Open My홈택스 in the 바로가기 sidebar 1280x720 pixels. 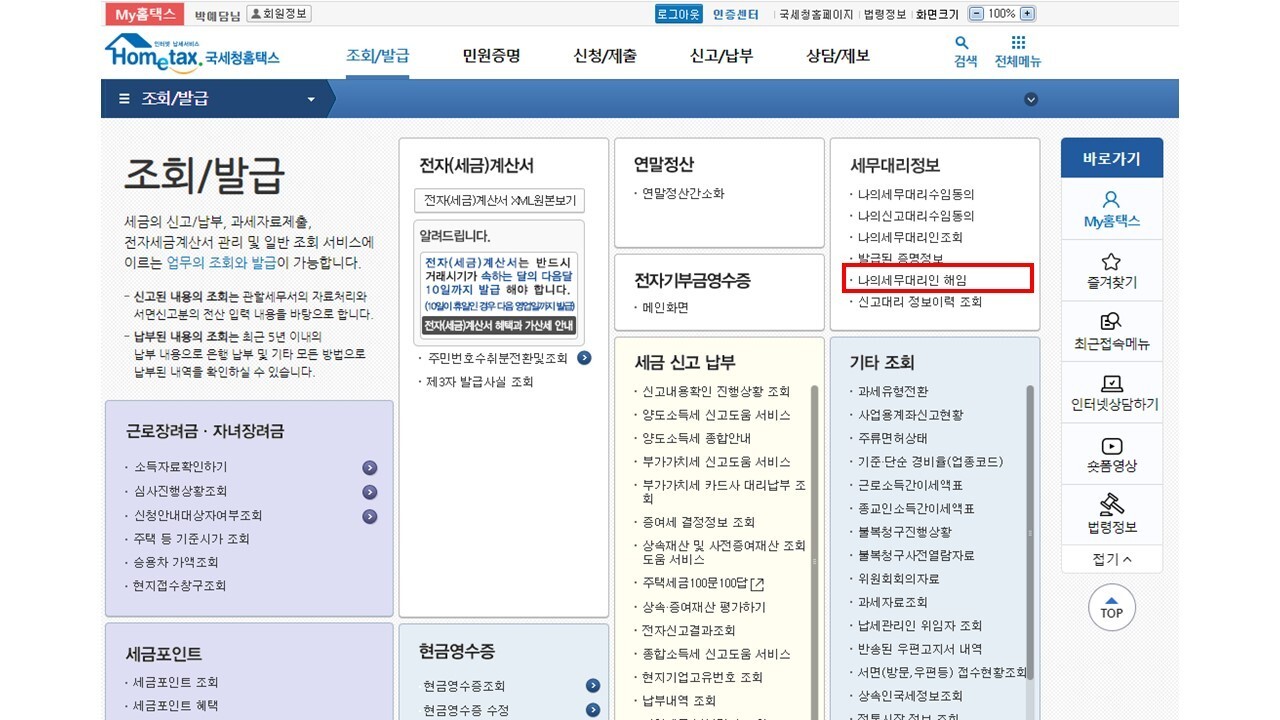coord(1111,209)
